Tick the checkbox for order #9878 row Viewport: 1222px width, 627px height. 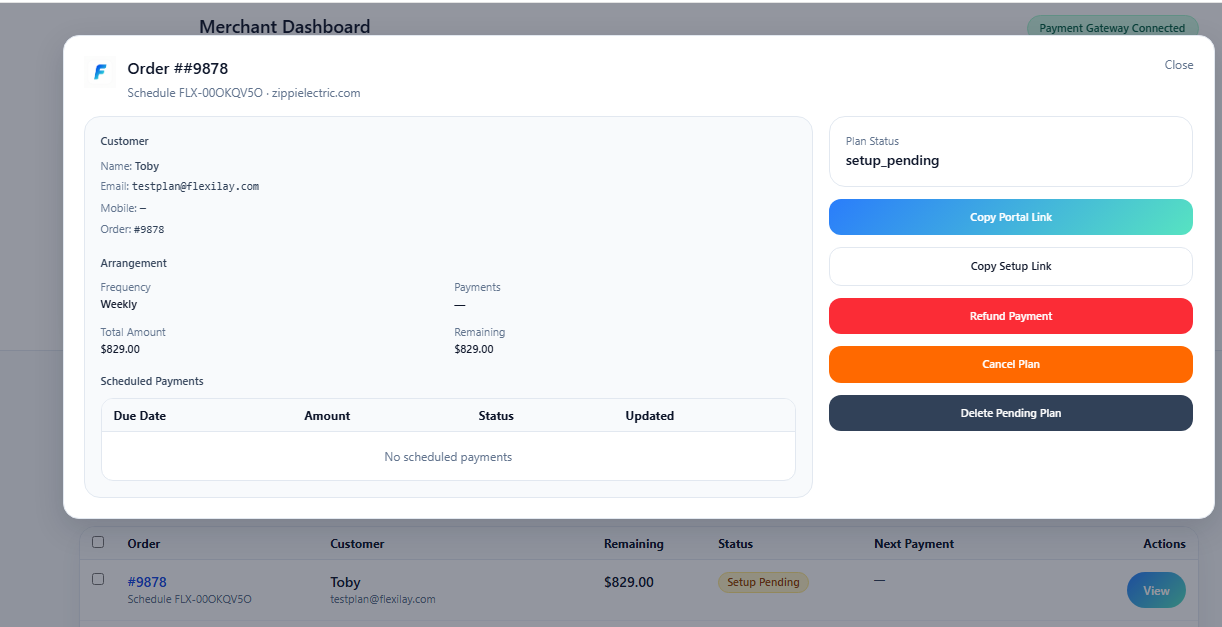[98, 579]
